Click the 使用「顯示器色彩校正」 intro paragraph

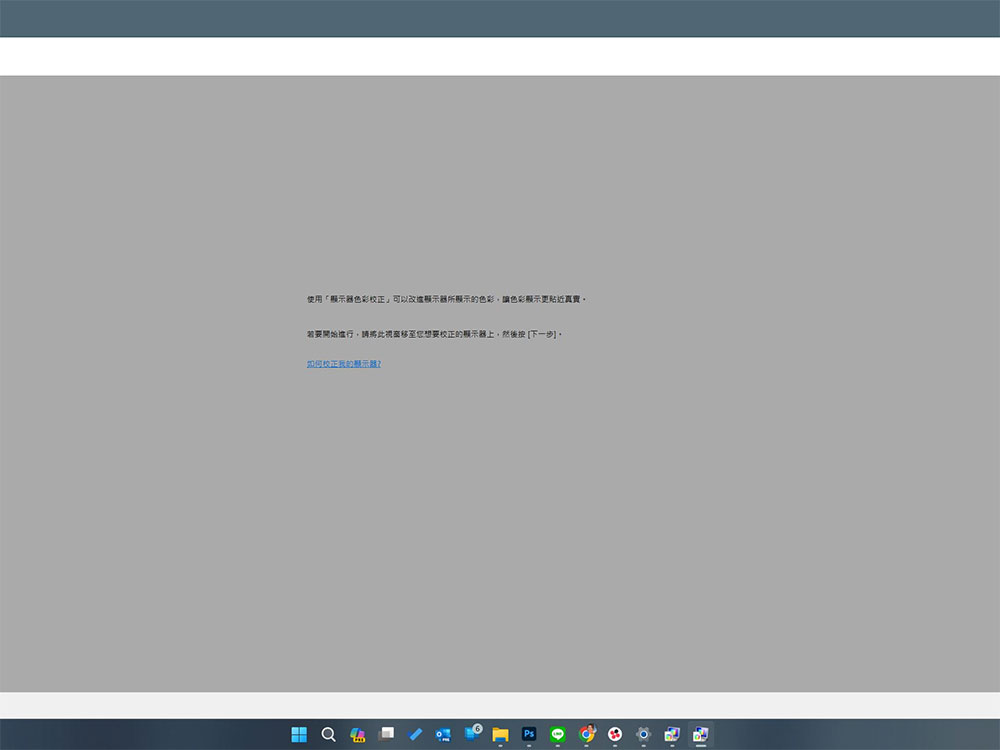click(x=446, y=299)
